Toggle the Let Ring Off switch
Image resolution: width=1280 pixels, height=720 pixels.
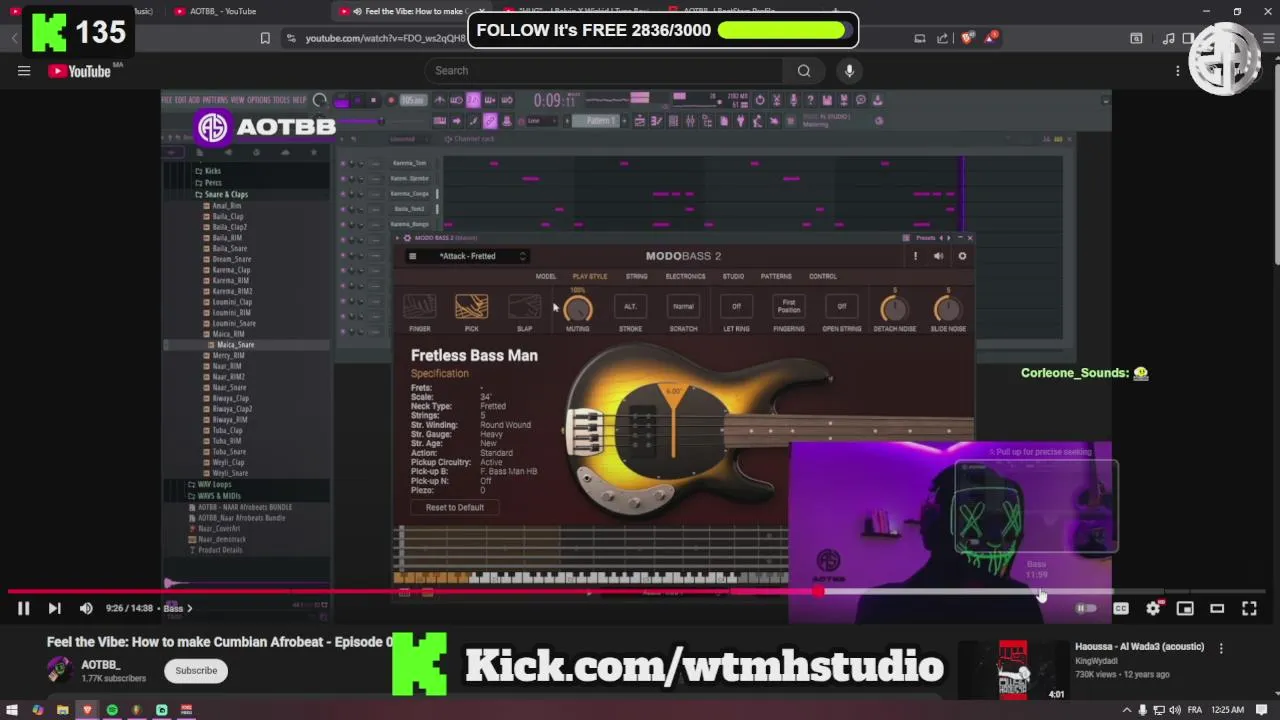(736, 307)
